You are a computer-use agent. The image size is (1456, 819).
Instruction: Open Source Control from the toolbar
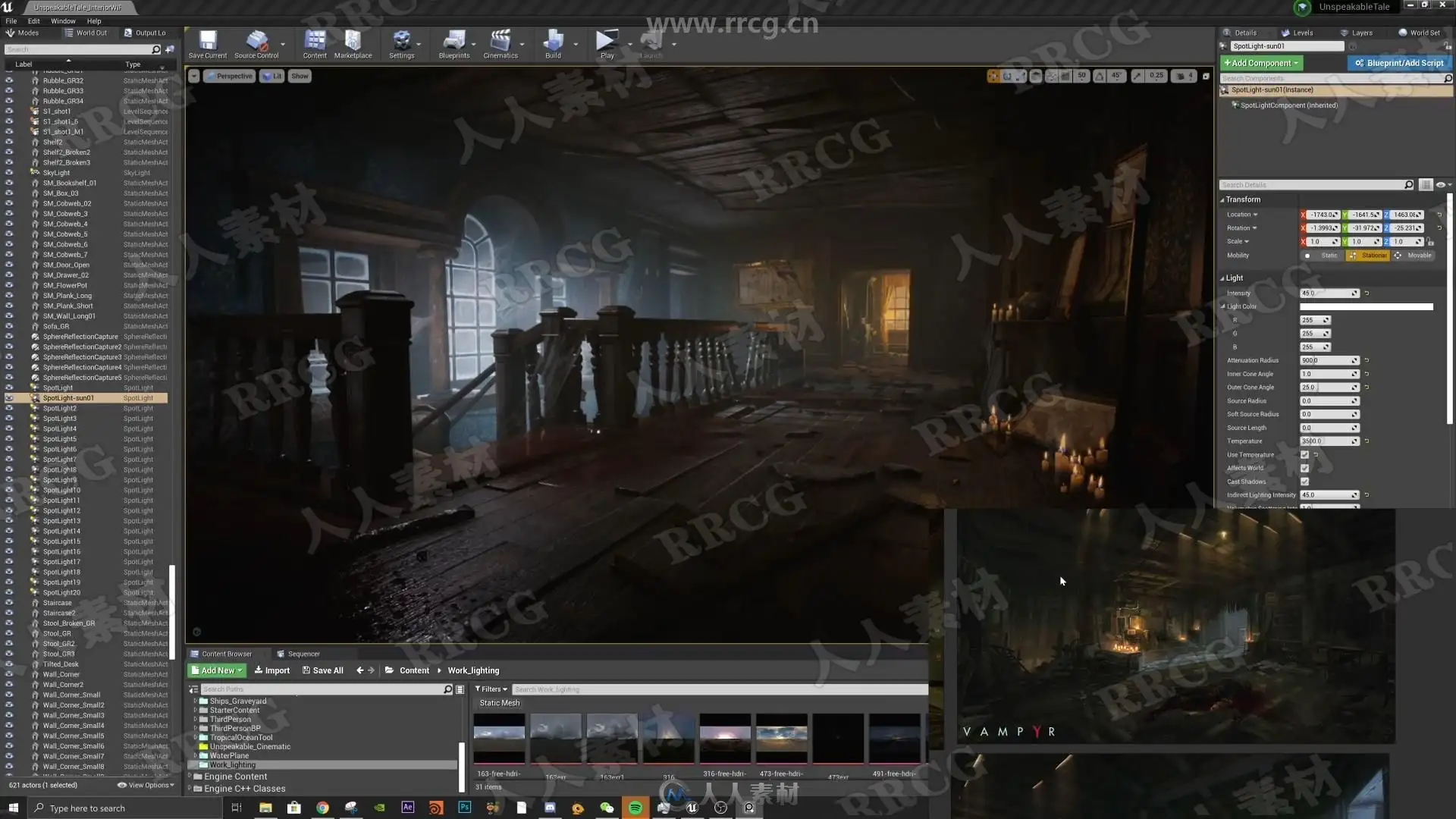256,42
